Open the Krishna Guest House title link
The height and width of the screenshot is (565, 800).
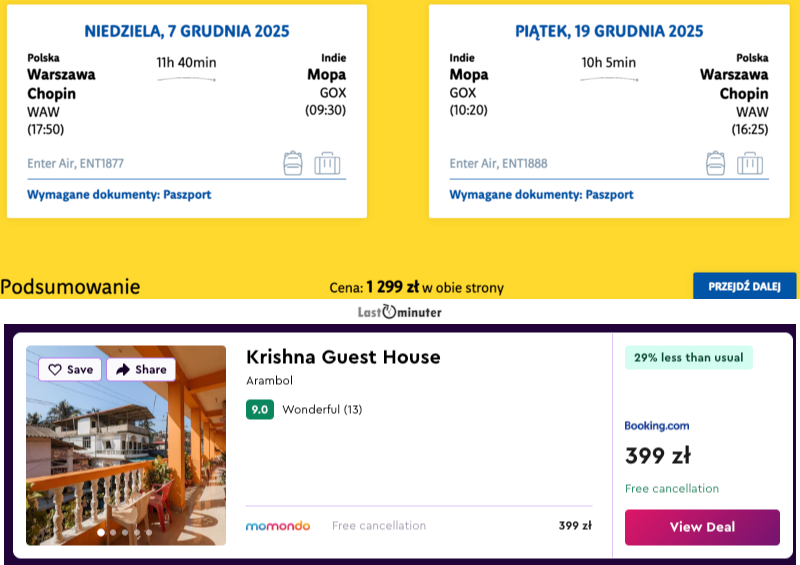(x=343, y=357)
